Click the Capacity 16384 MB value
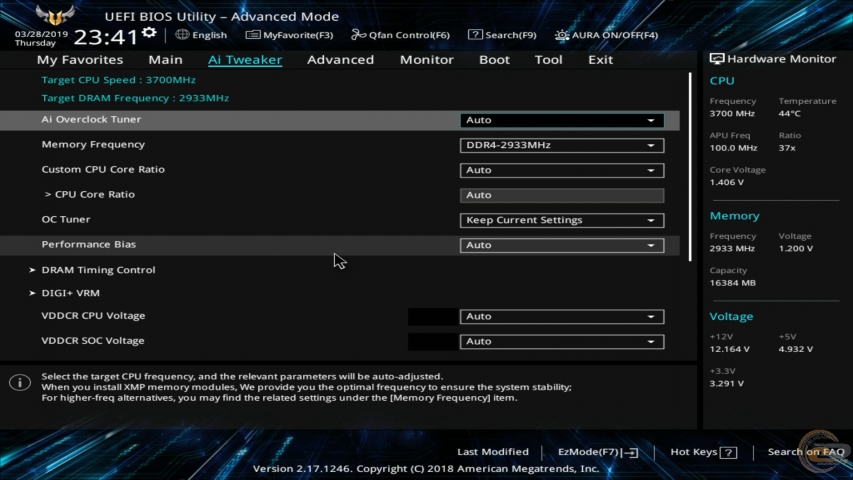Viewport: 853px width, 480px height. point(732,283)
